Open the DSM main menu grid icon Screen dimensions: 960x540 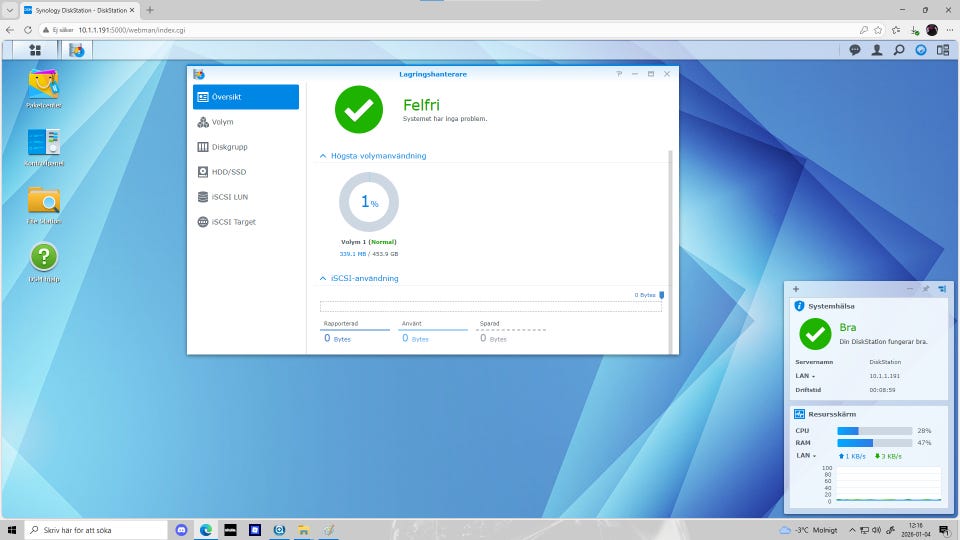point(35,49)
